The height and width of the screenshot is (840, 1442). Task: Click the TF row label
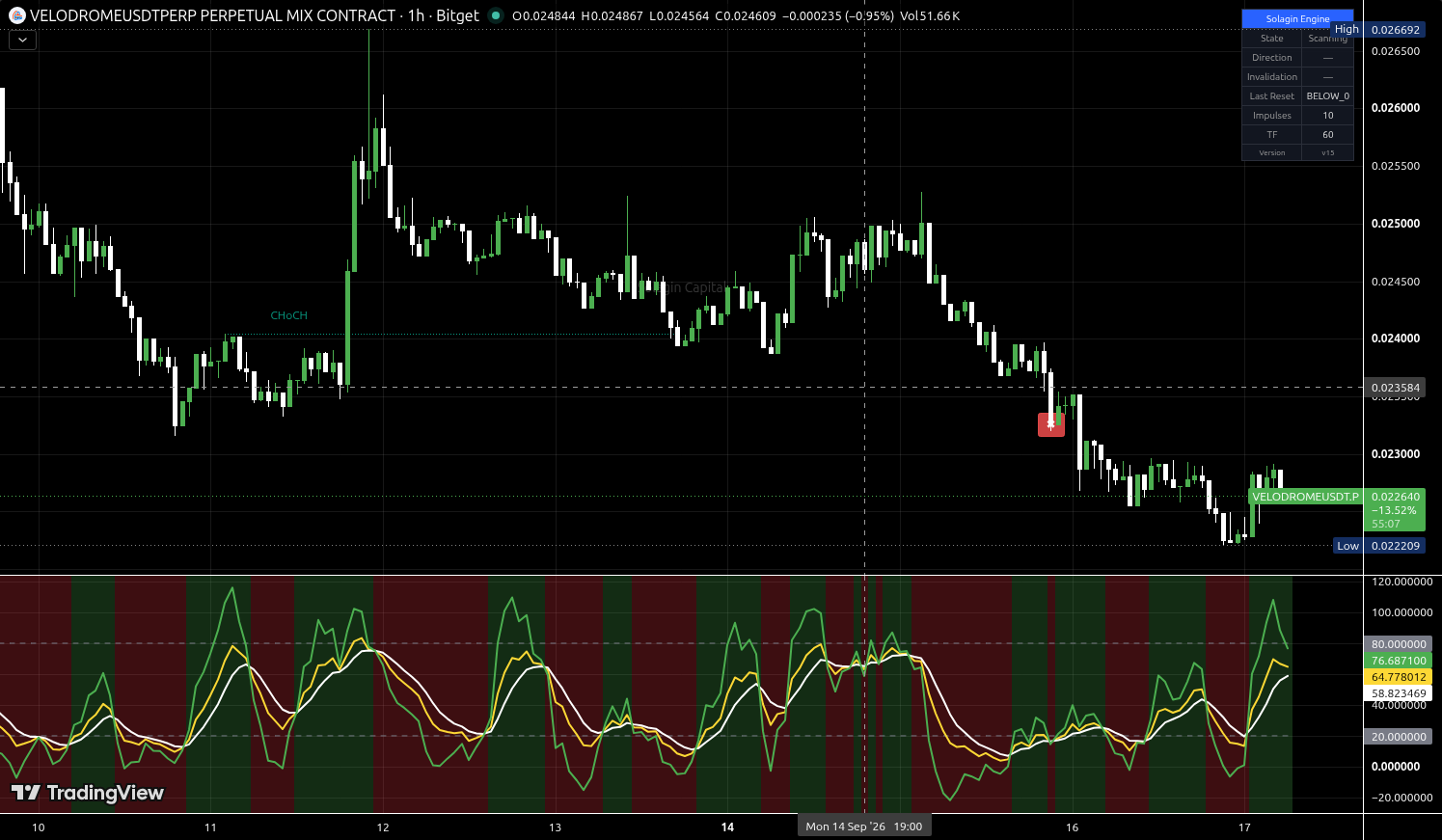pyautogui.click(x=1271, y=135)
